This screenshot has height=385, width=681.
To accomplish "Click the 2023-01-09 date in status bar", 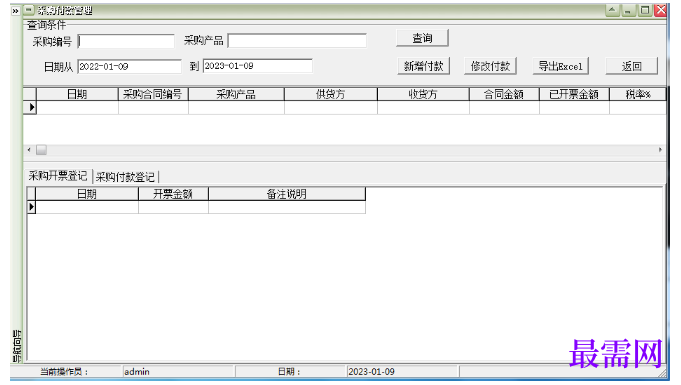I will (371, 372).
